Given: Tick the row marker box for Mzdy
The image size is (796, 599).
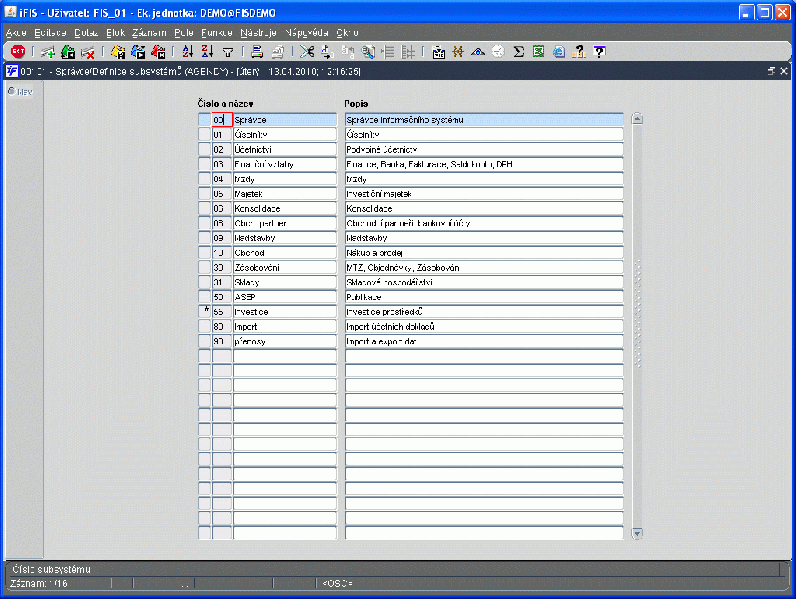Looking at the screenshot, I should (204, 179).
